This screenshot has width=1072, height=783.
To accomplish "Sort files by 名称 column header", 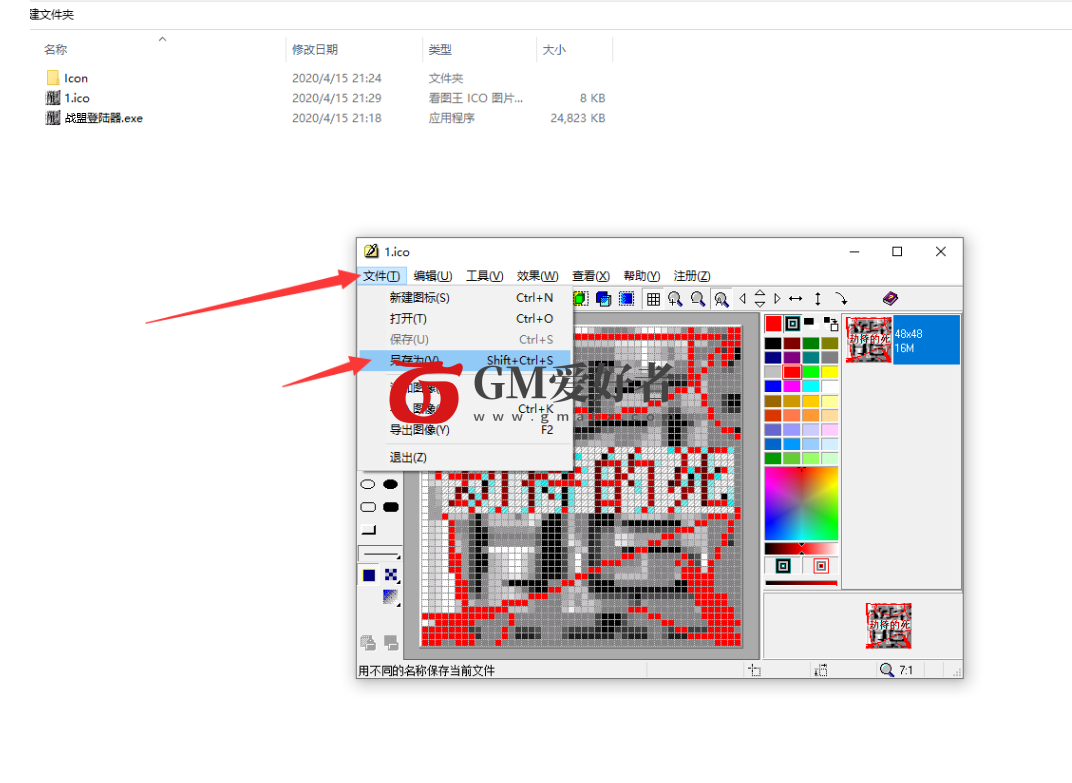I will pos(55,49).
